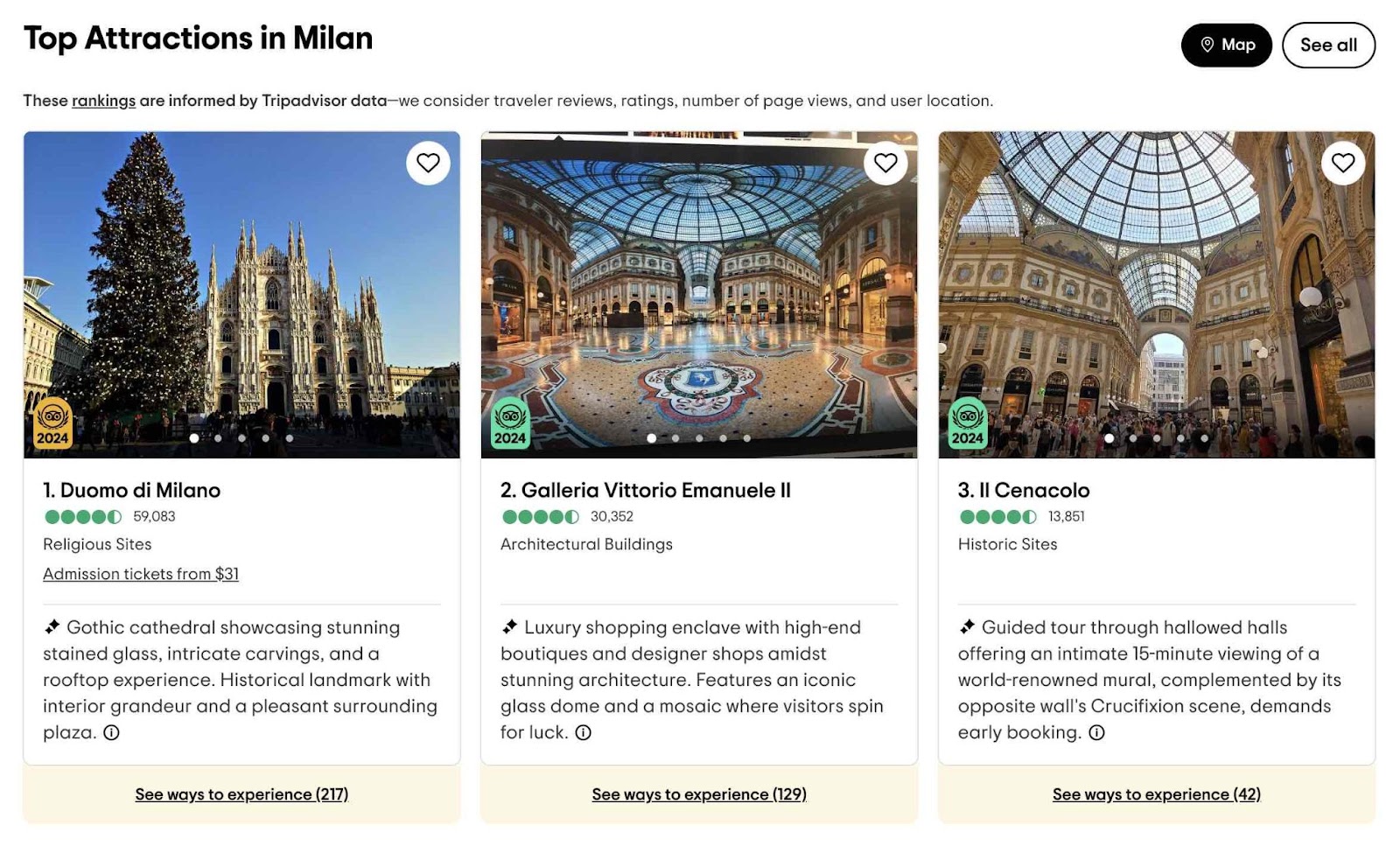The width and height of the screenshot is (1400, 846).
Task: Click the map pin icon inside the Map button
Action: click(1207, 45)
